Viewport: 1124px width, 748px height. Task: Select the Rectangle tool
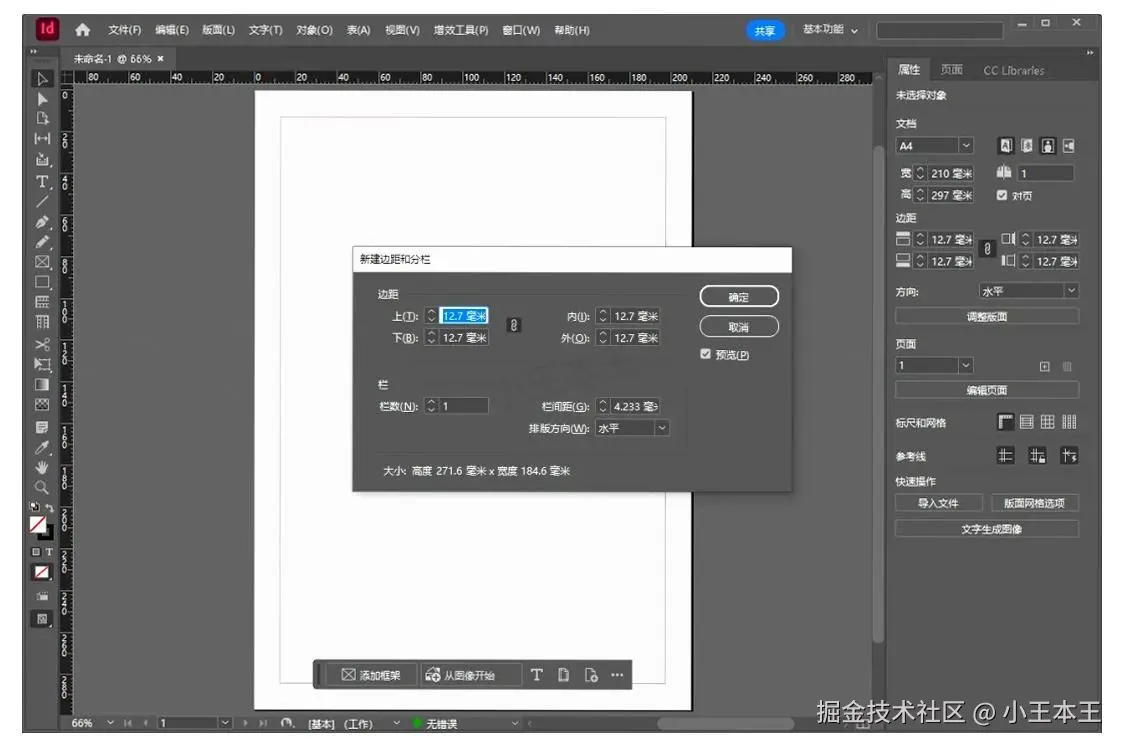[42, 283]
